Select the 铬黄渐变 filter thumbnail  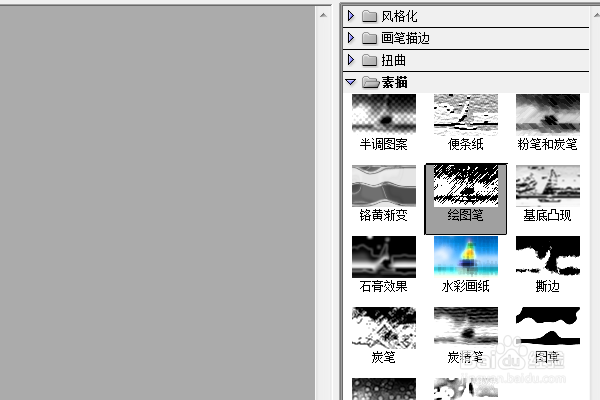pyautogui.click(x=384, y=186)
